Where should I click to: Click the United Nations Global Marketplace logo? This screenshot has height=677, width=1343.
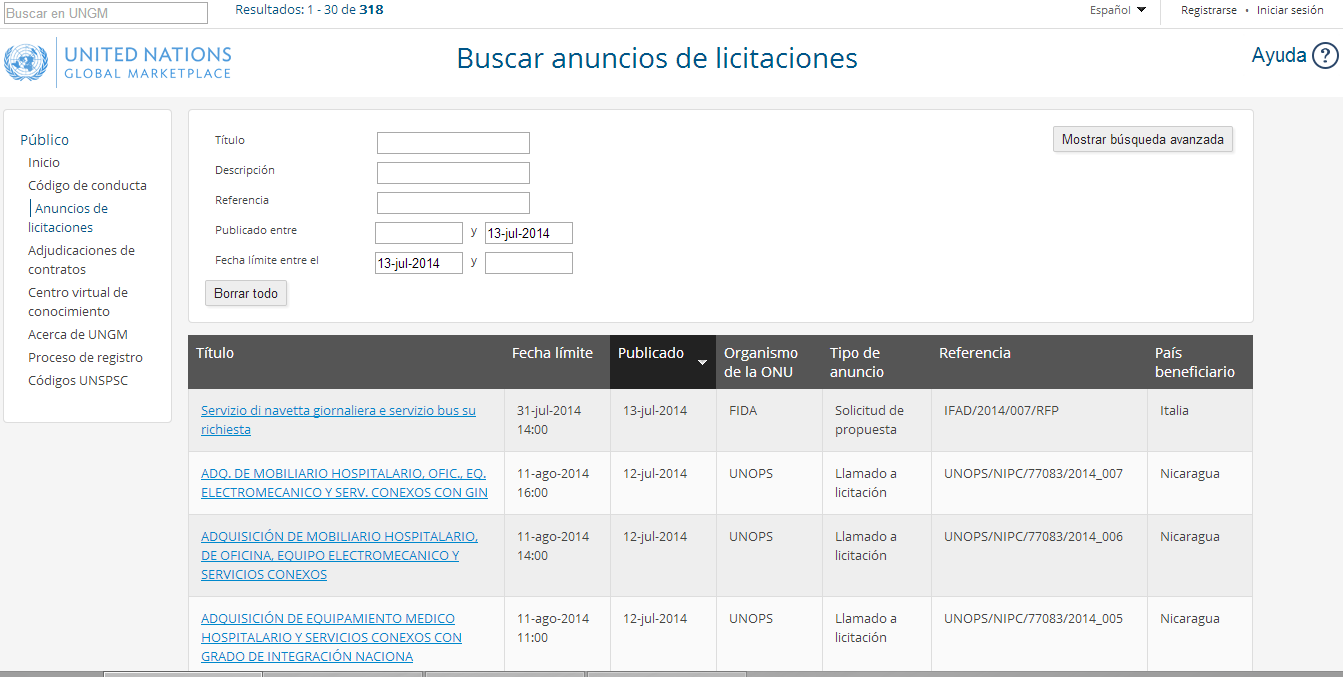tap(118, 62)
